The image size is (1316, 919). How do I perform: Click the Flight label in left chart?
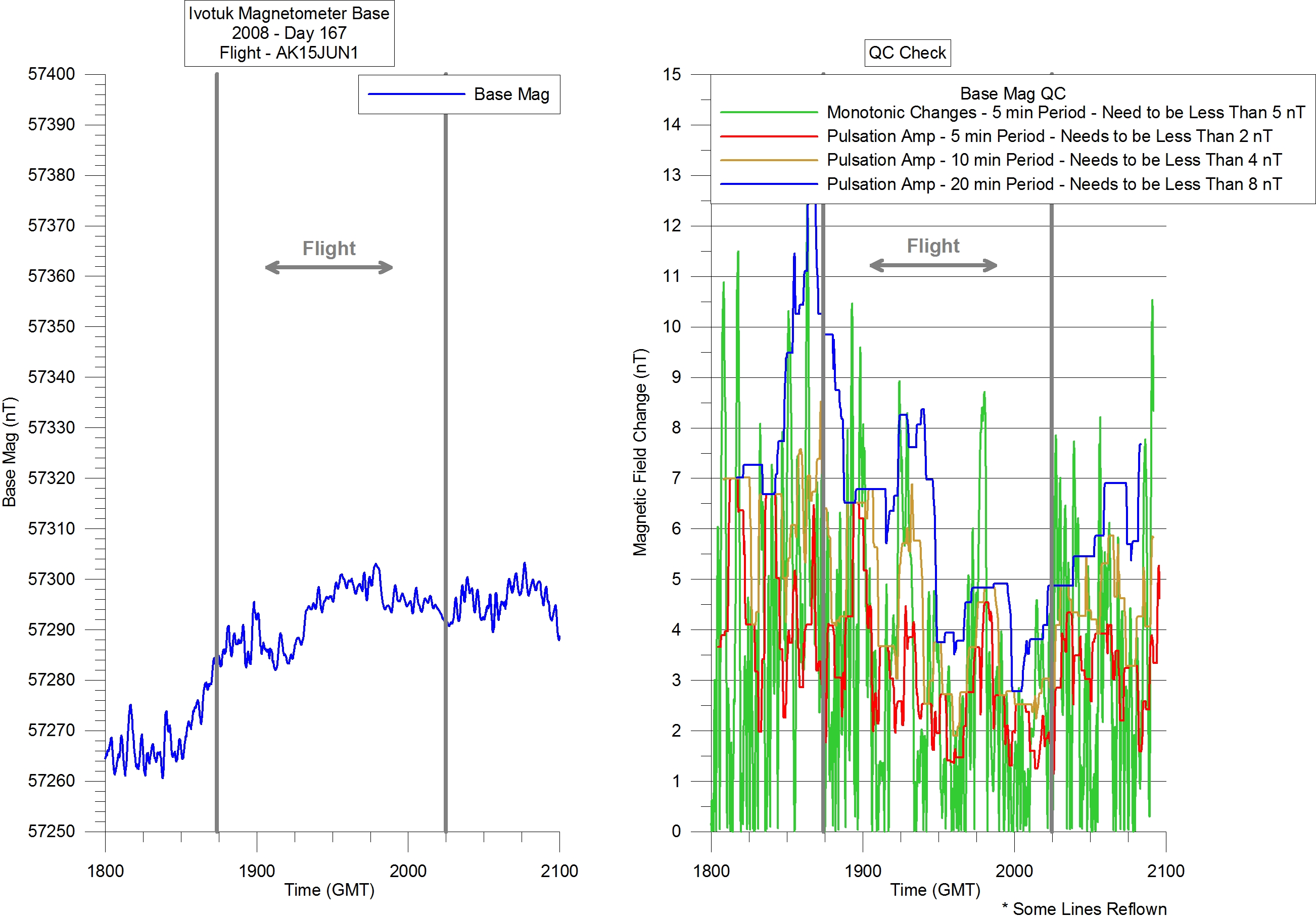(x=329, y=248)
